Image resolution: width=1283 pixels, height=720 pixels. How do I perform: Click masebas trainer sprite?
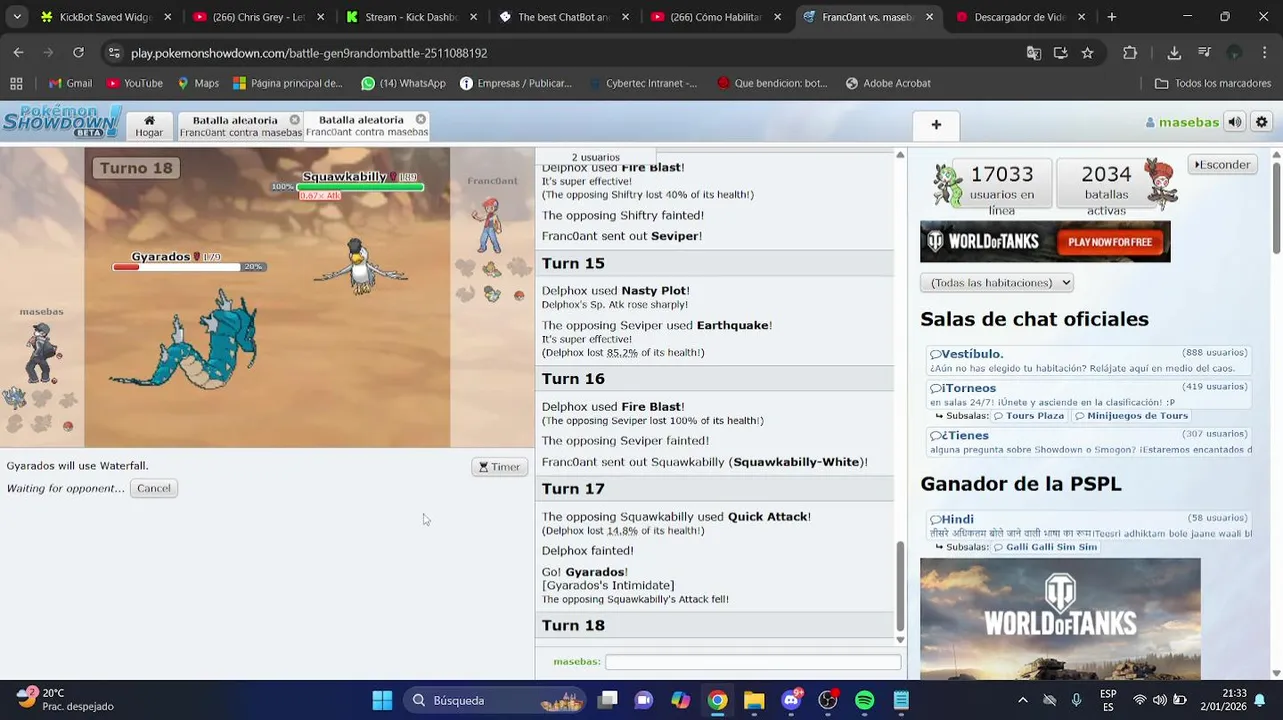41,352
